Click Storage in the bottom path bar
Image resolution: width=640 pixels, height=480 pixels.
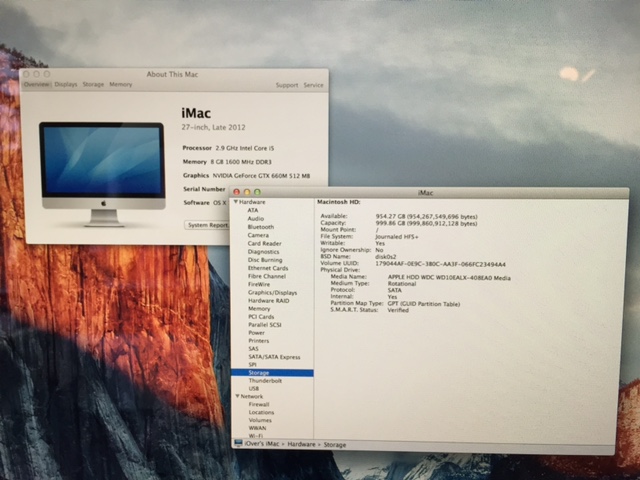[335, 445]
